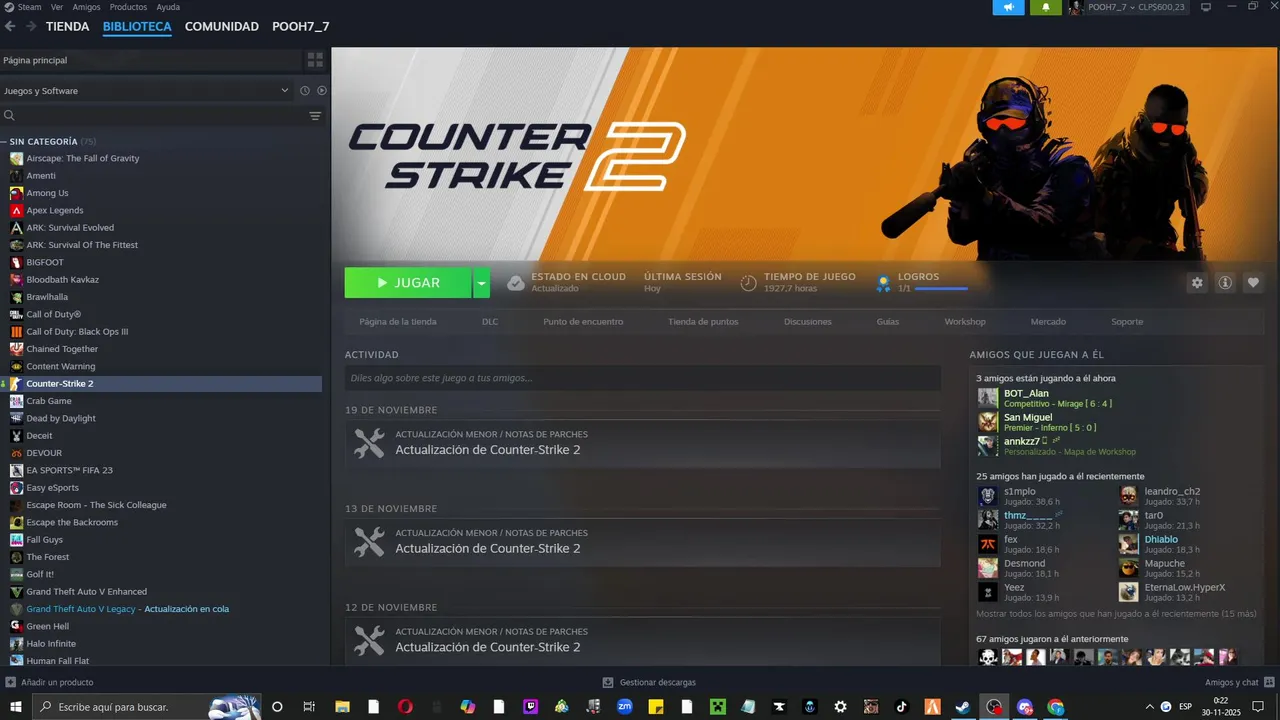Open Counter-Strike 2 settings gear

[1197, 283]
